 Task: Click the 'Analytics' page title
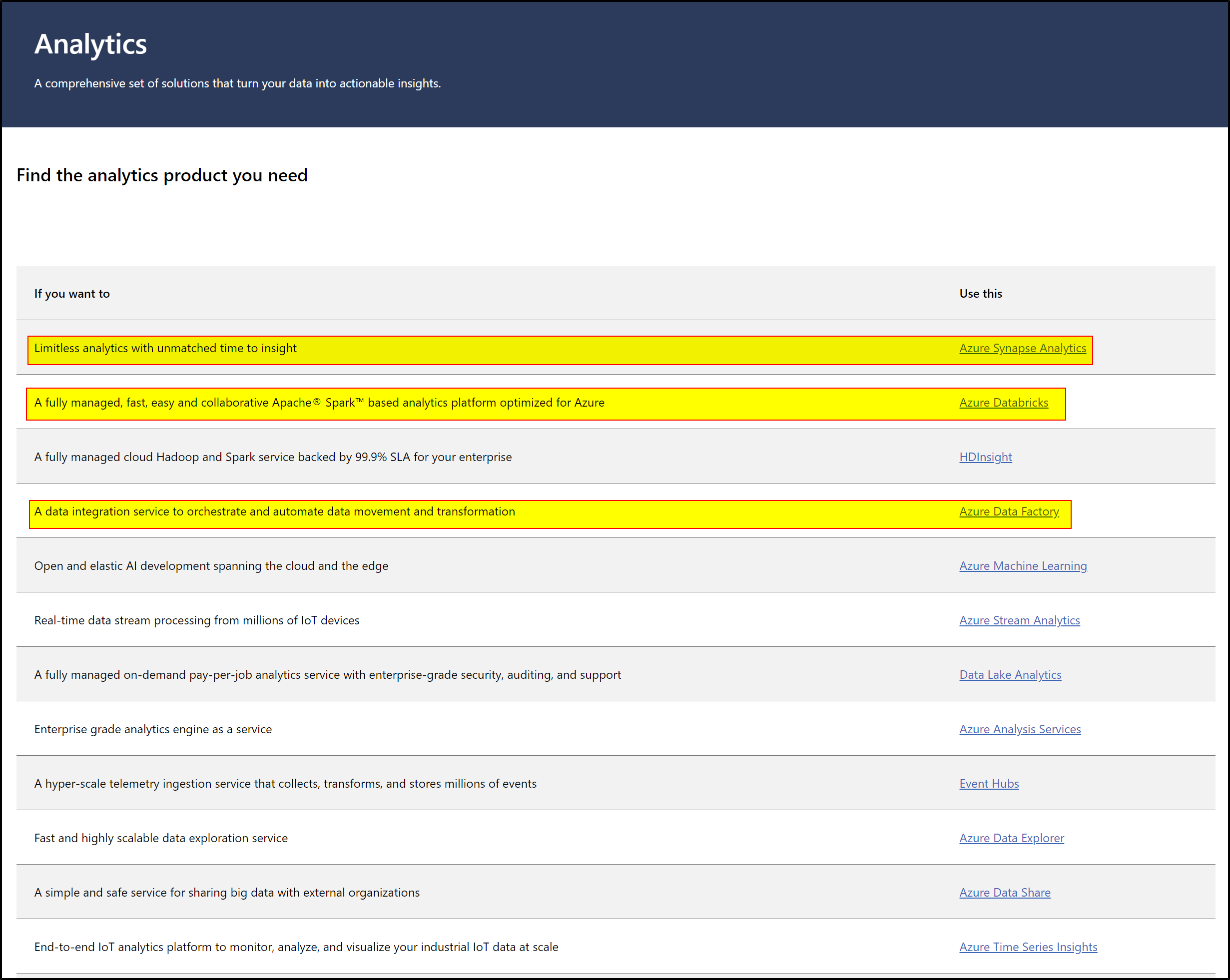91,44
